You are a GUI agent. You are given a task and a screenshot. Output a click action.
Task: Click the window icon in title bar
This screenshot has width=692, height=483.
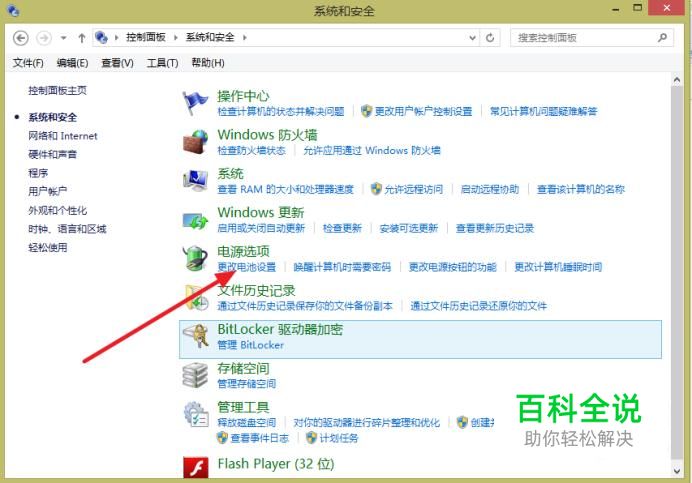13,10
